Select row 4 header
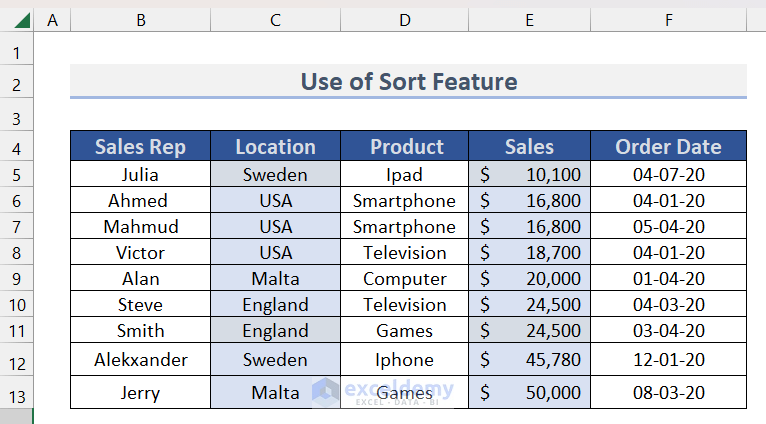This screenshot has height=424, width=766. coord(17,147)
